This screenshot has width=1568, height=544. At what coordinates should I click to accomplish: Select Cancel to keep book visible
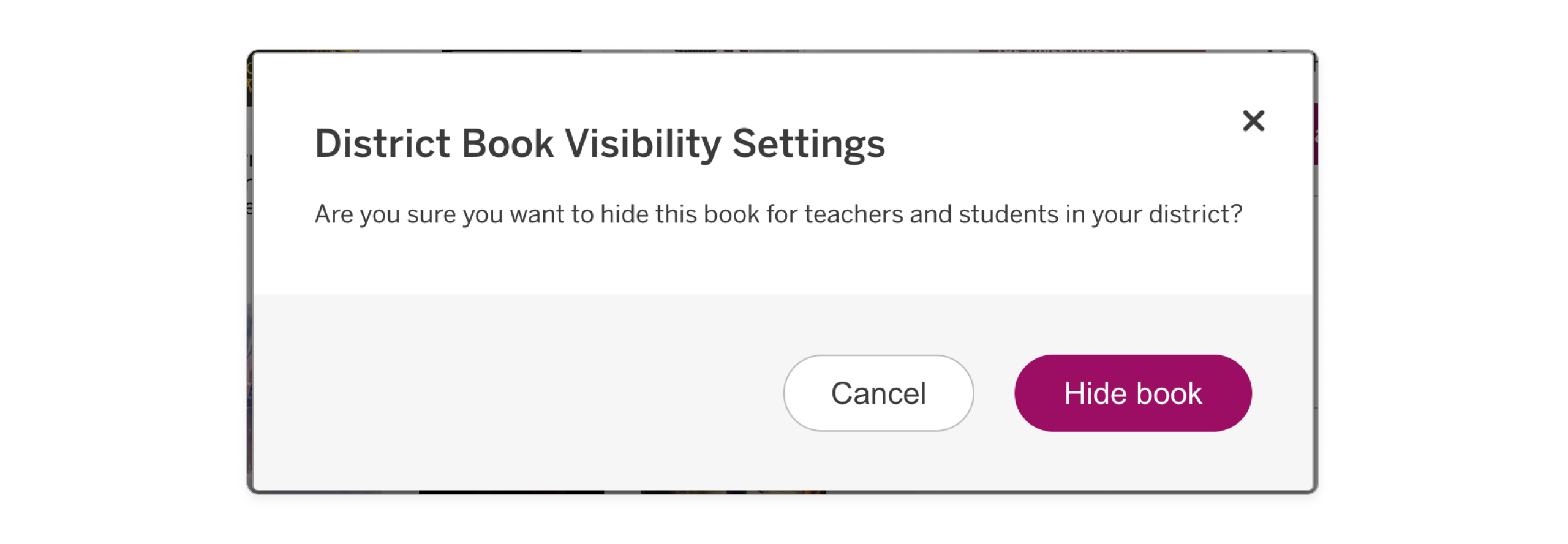click(877, 393)
